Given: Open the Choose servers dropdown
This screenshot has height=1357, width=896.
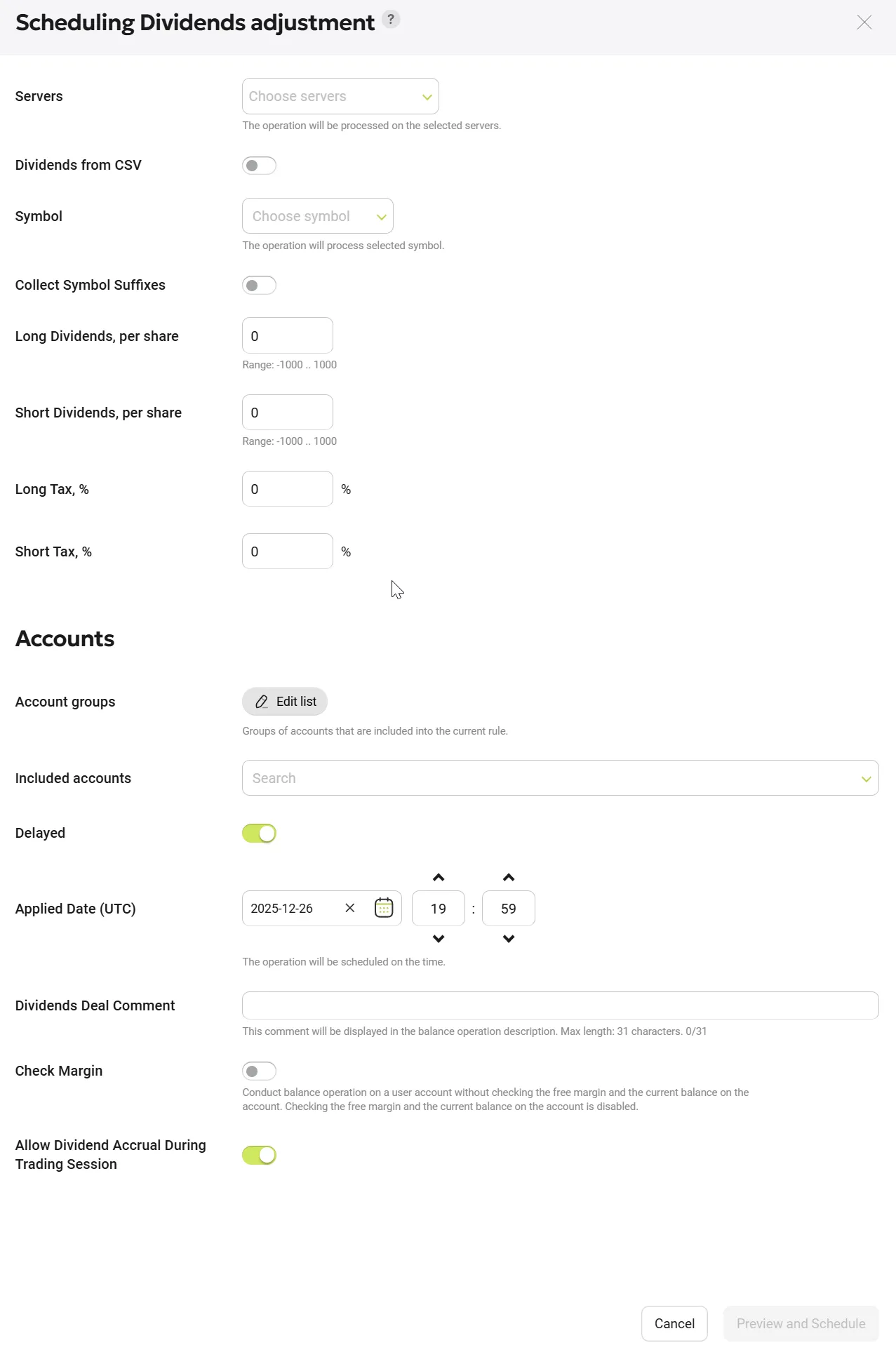Looking at the screenshot, I should tap(340, 96).
